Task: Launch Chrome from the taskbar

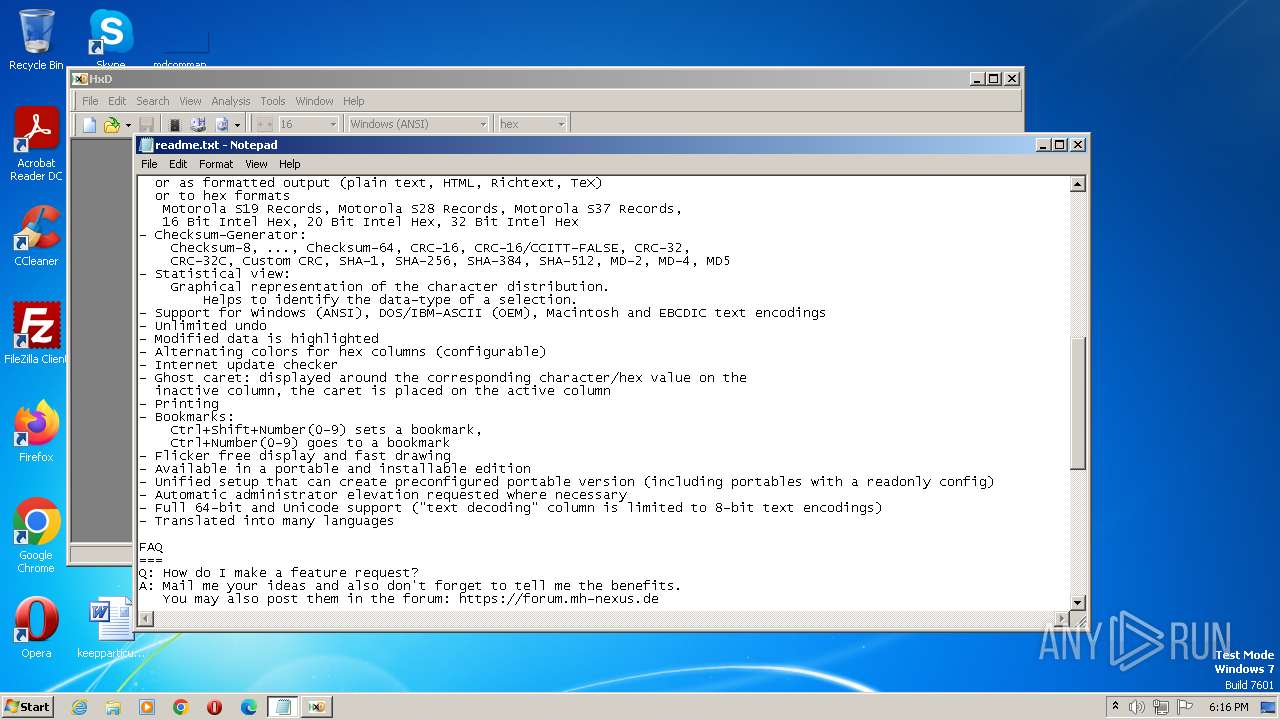Action: coord(181,707)
